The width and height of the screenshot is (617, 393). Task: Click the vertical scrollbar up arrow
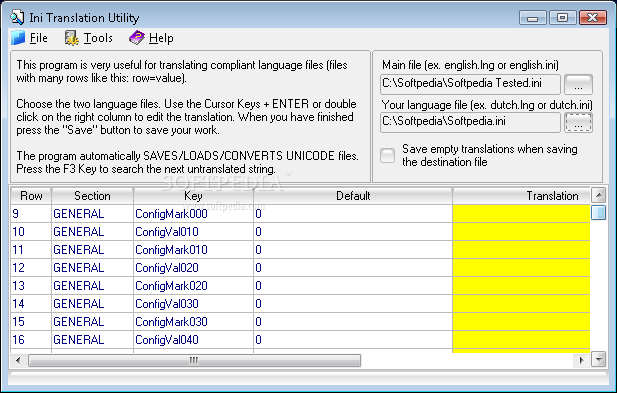(599, 195)
